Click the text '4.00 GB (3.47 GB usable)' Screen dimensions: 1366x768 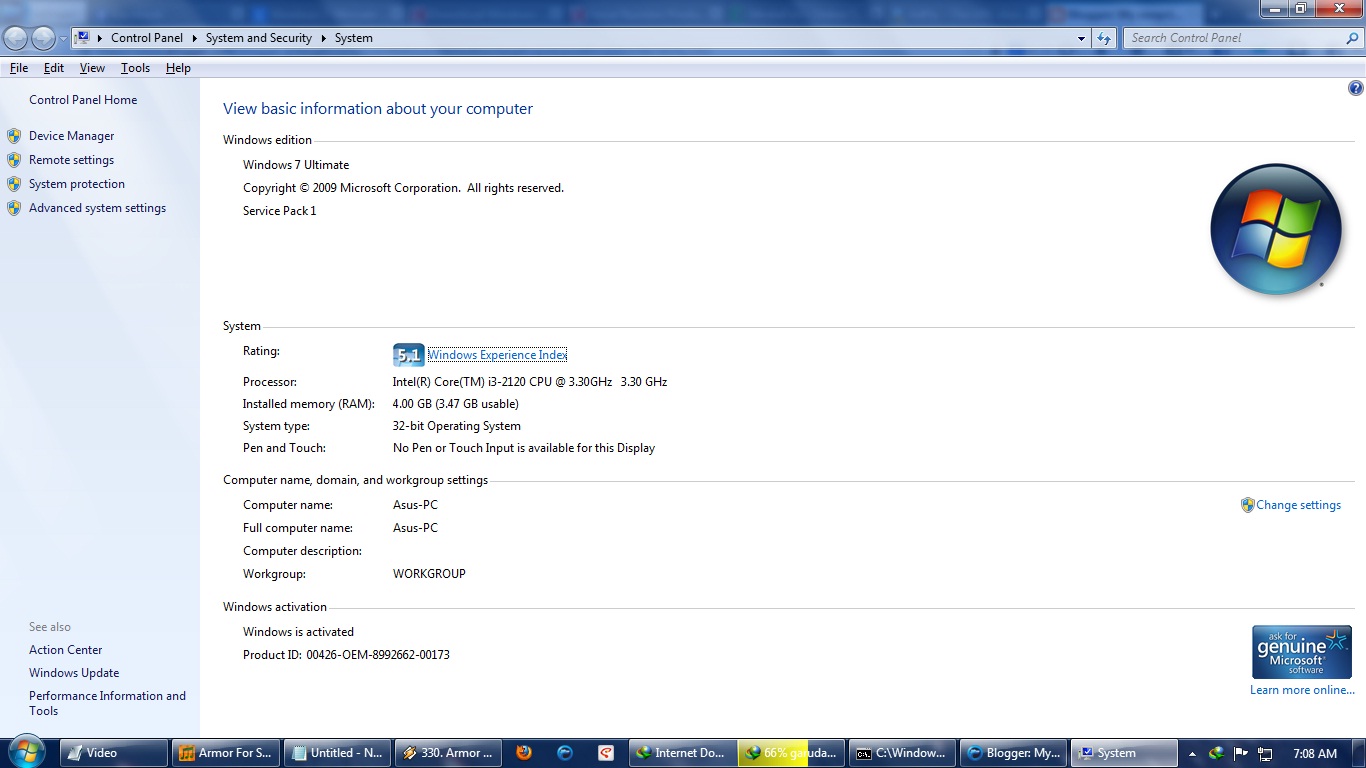[456, 404]
